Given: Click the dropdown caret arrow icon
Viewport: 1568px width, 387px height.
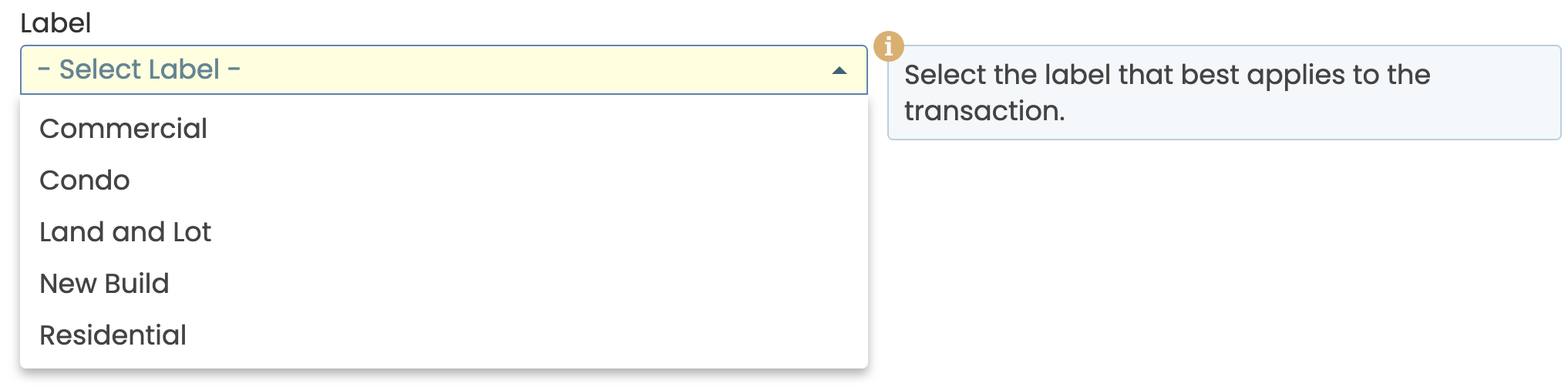Looking at the screenshot, I should coord(840,70).
